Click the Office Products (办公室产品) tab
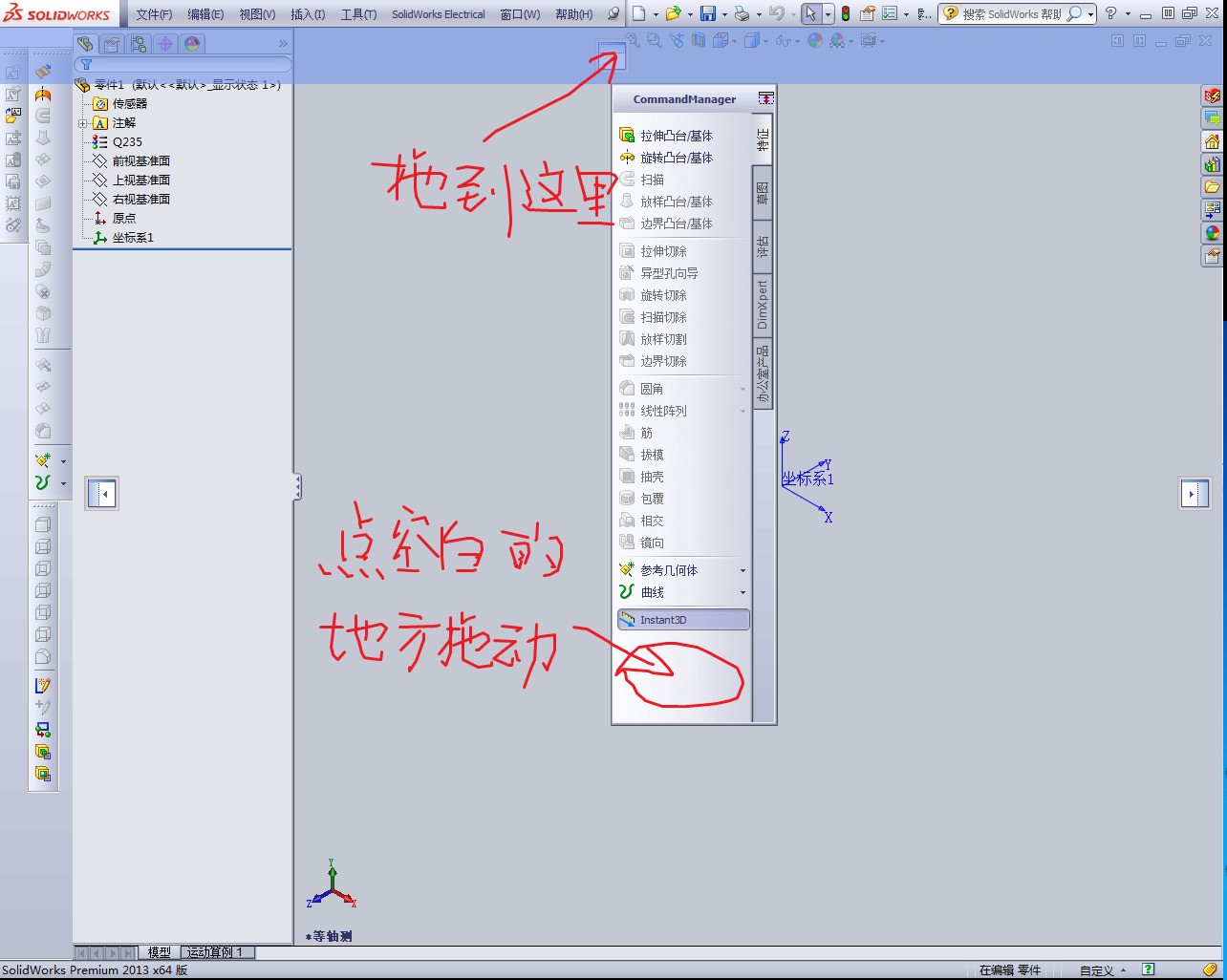This screenshot has width=1227, height=980. [x=763, y=373]
